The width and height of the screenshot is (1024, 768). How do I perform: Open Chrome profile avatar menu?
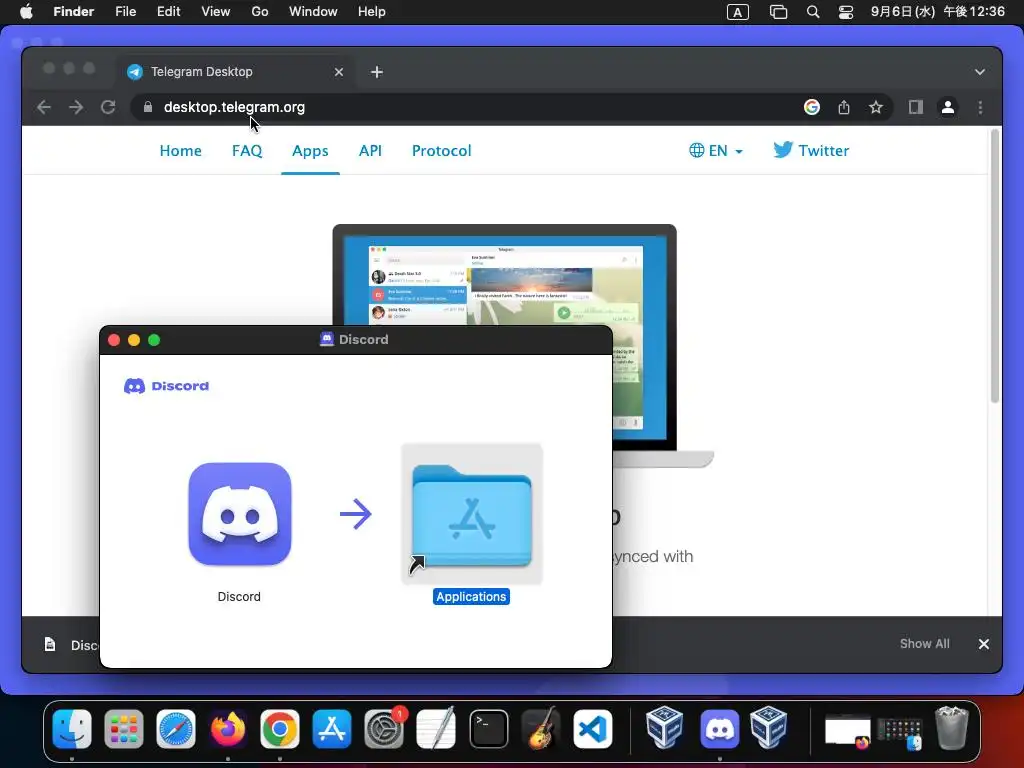pos(948,107)
